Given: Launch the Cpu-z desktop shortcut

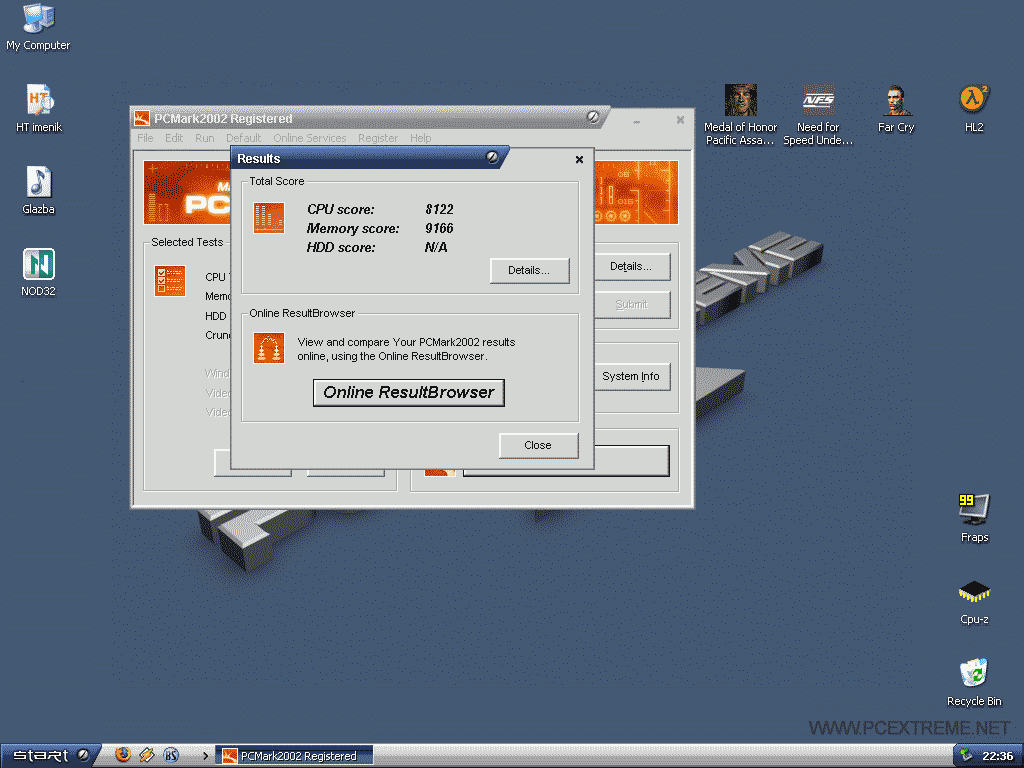Looking at the screenshot, I should (x=974, y=592).
